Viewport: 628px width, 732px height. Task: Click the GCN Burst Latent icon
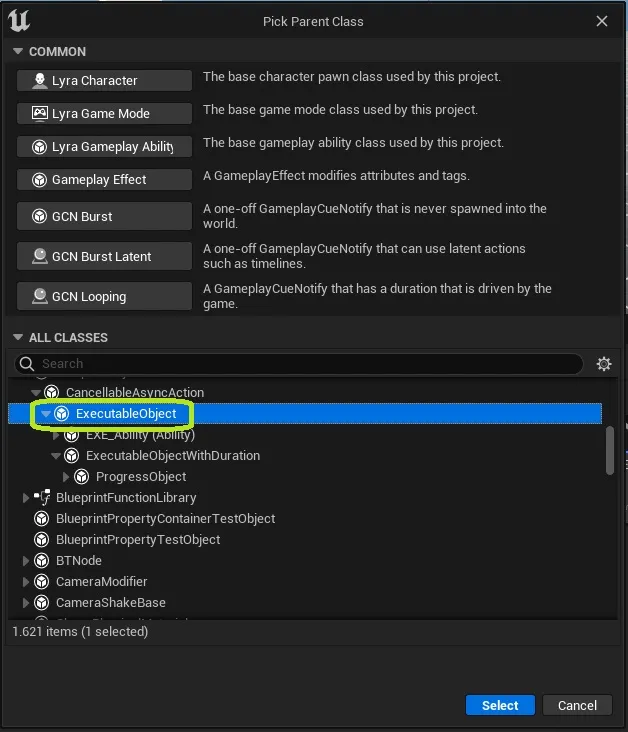[40, 256]
